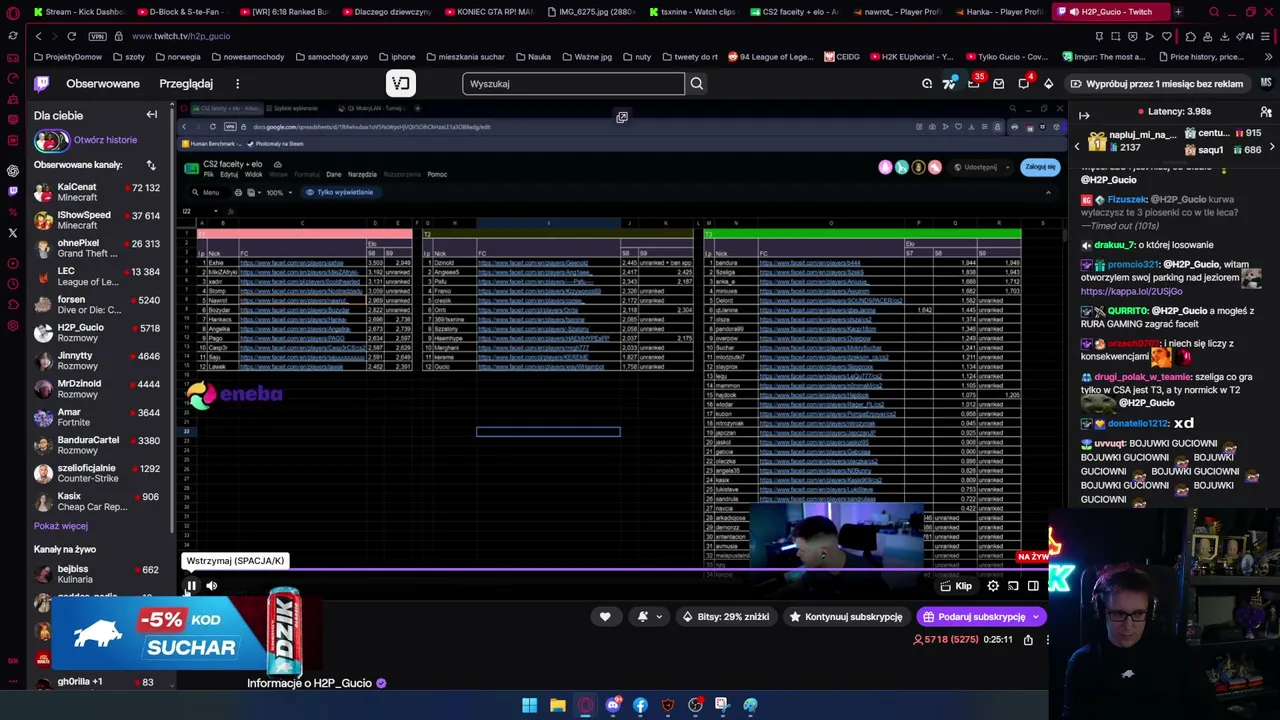Go back in browser history

pyautogui.click(x=38, y=36)
